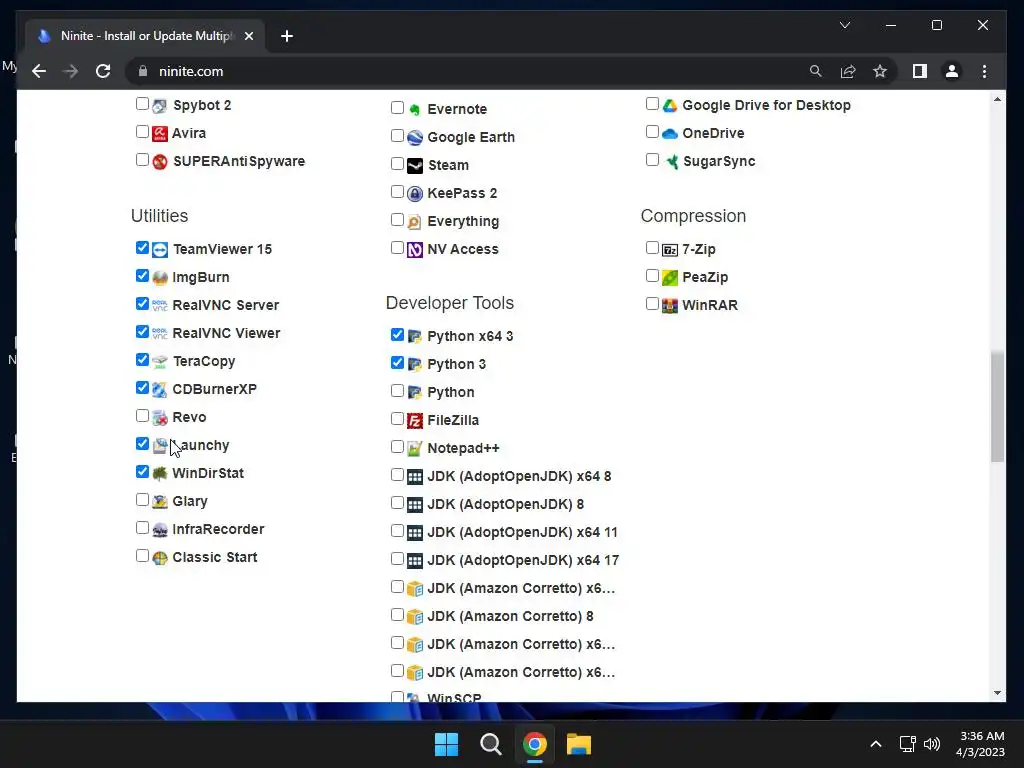Click the scrollbar down arrow
1024x768 pixels.
(x=997, y=694)
